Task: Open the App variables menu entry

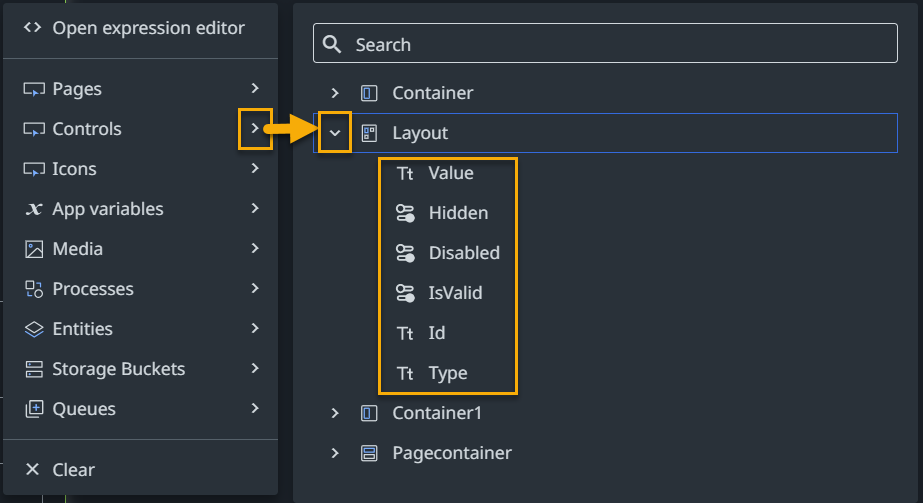Action: point(140,209)
